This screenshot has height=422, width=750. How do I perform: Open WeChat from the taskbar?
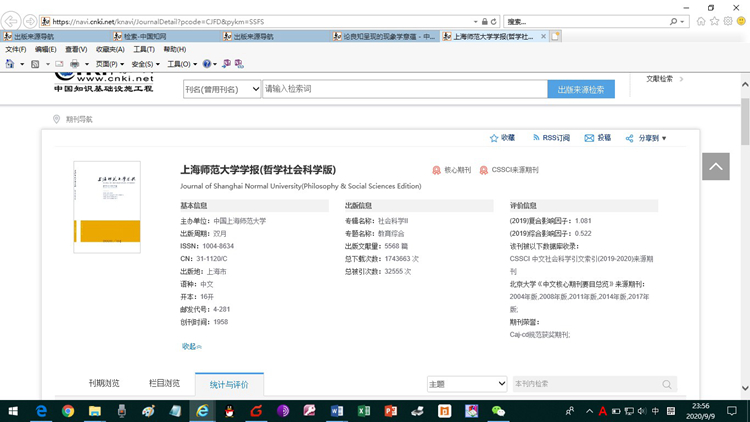(x=498, y=411)
